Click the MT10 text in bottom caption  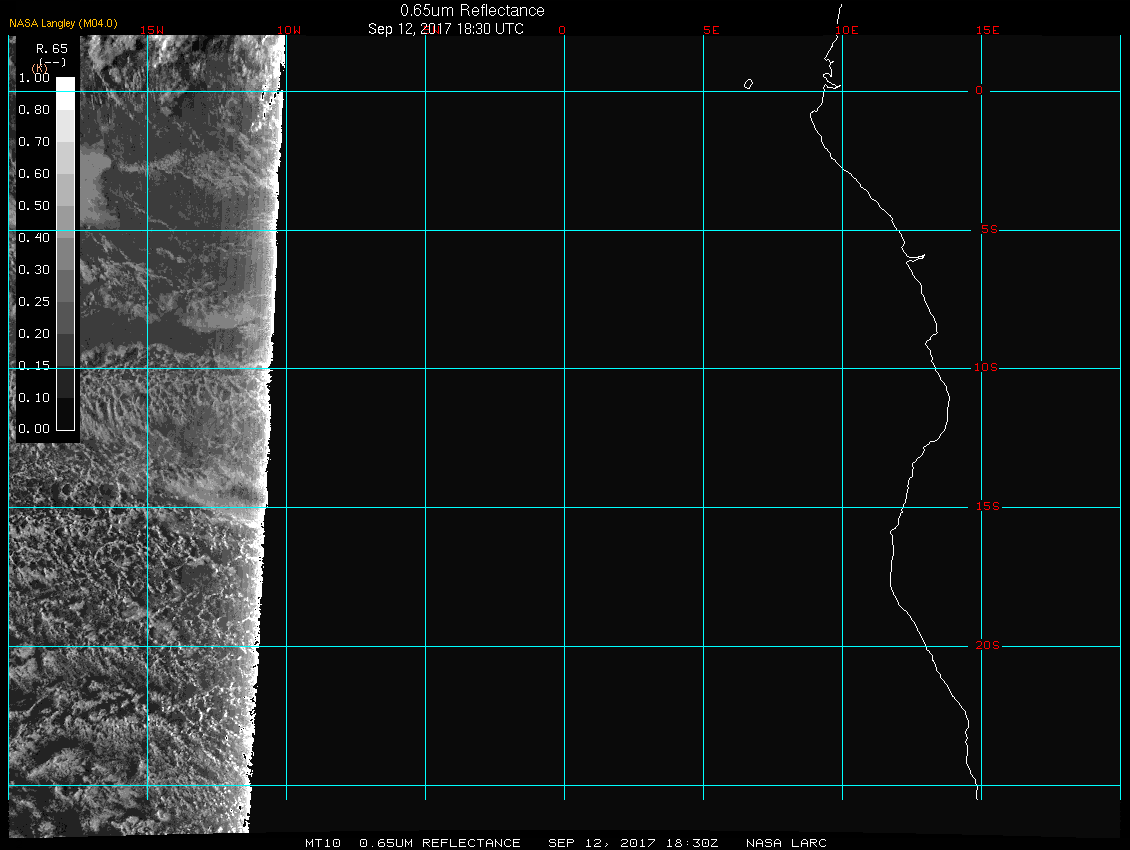323,842
